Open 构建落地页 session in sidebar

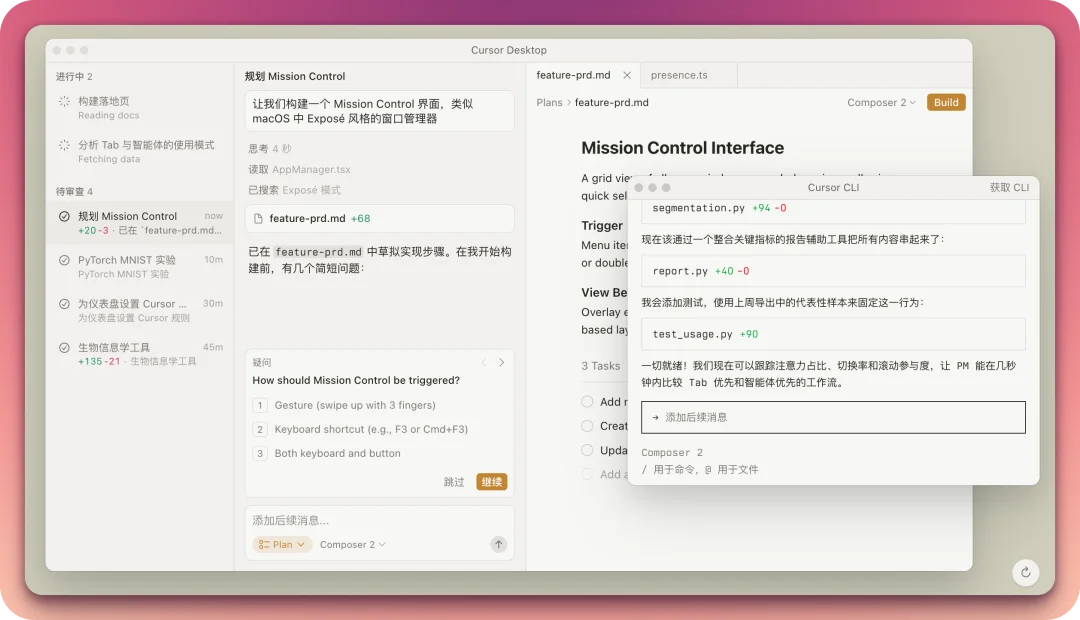pos(141,108)
